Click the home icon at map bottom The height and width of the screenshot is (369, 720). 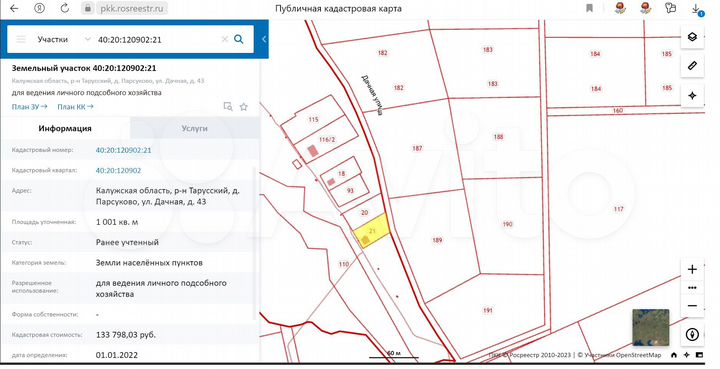click(674, 355)
